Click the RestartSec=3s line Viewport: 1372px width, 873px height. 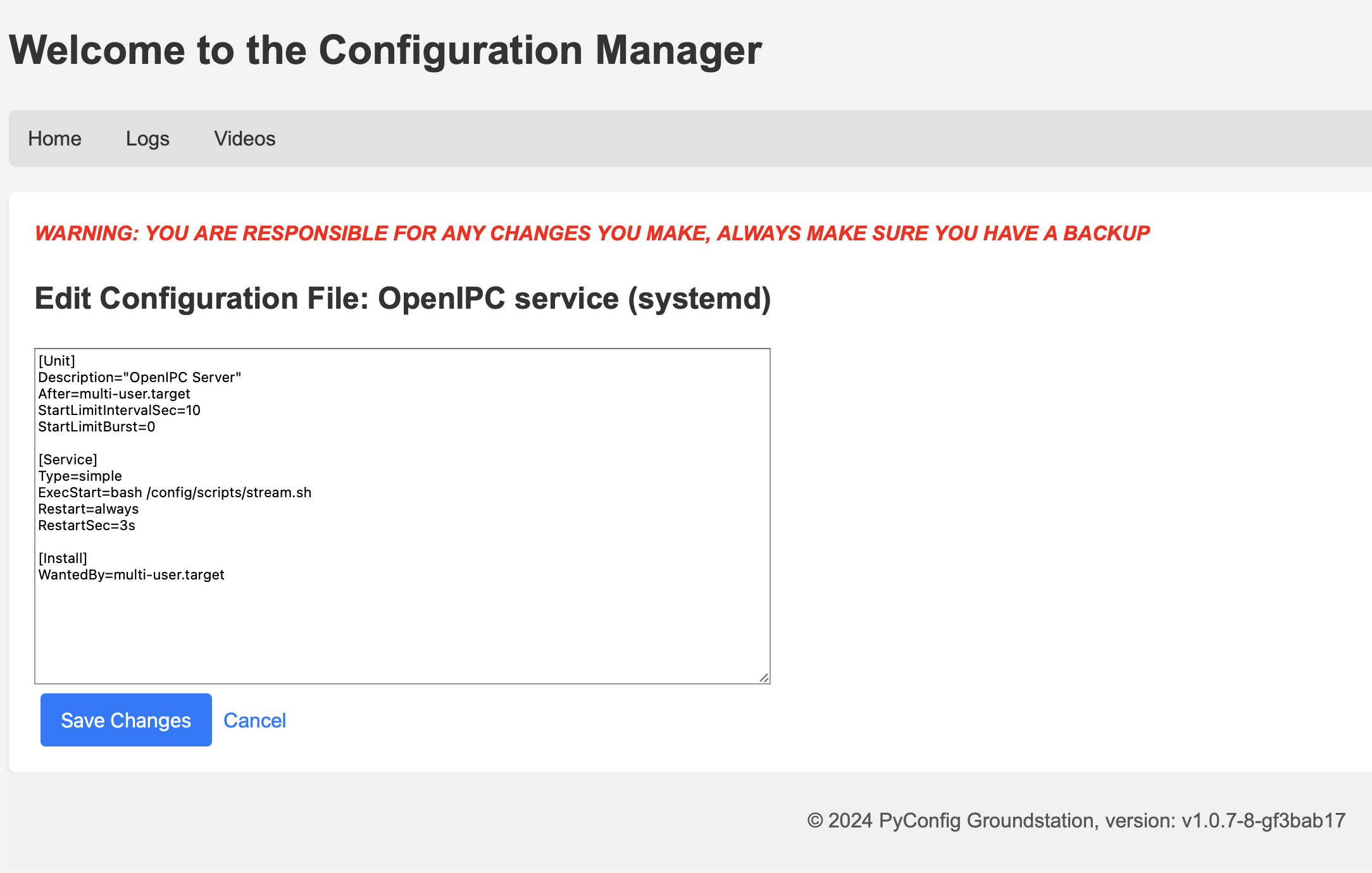(87, 525)
